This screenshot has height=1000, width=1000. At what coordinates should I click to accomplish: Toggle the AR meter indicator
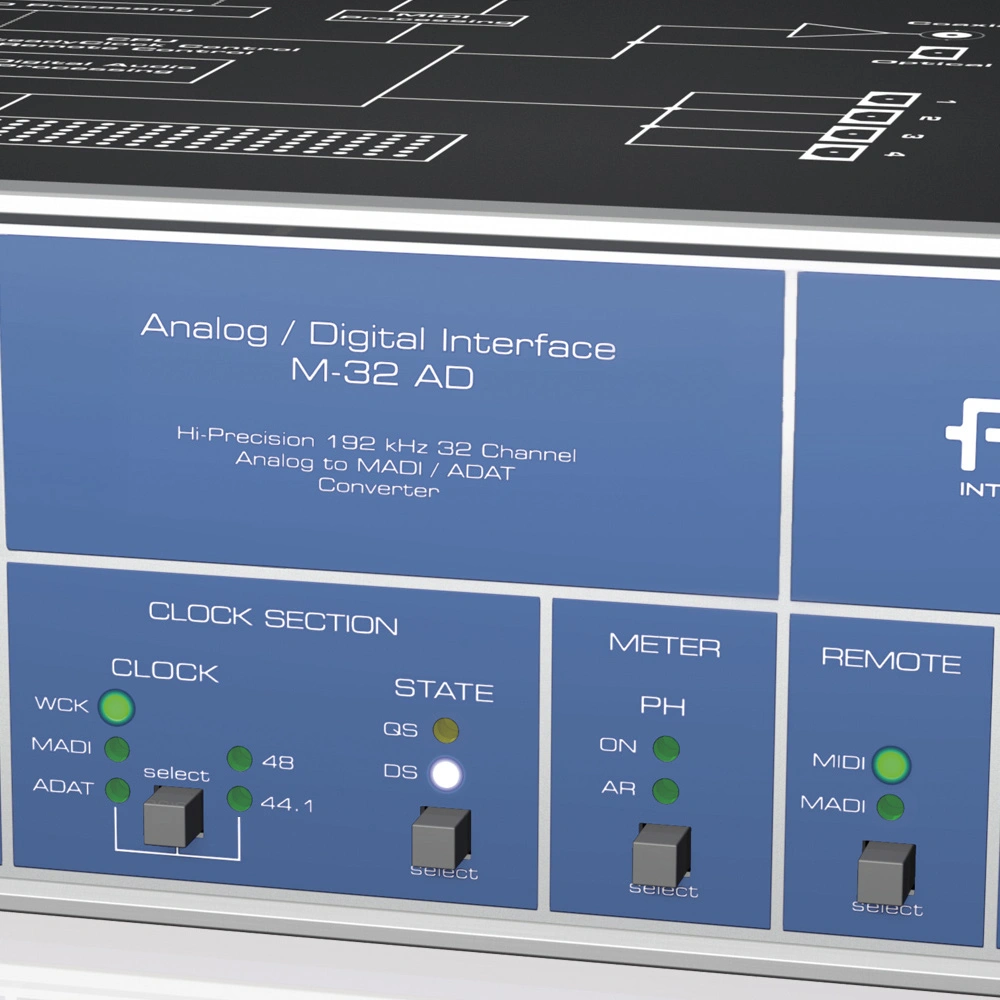665,791
